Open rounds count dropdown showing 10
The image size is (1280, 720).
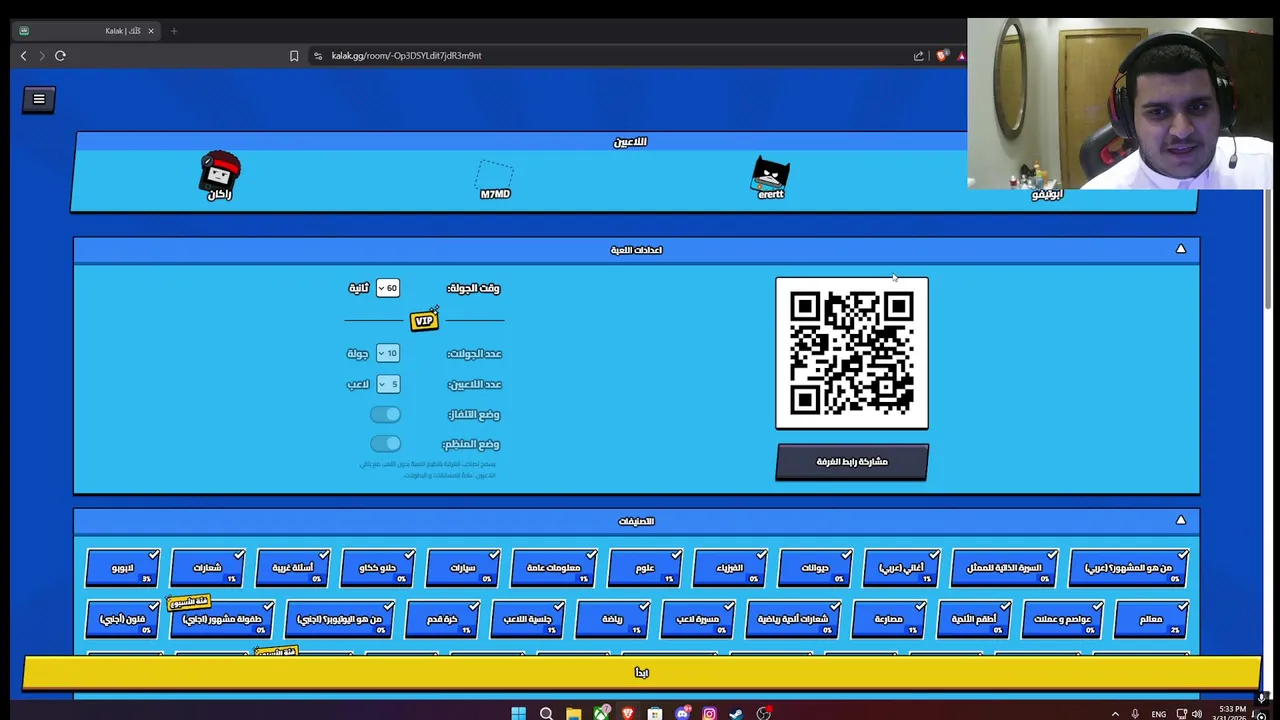[387, 353]
